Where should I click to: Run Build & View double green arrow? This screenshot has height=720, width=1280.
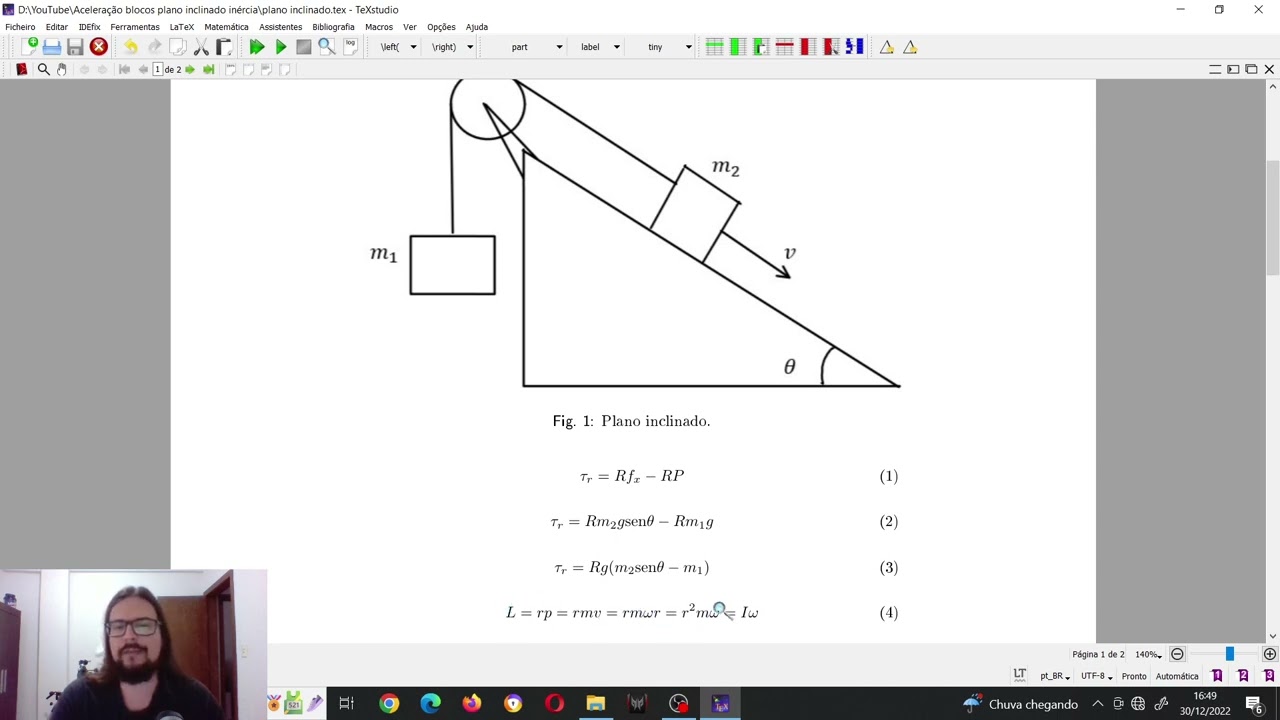[257, 47]
